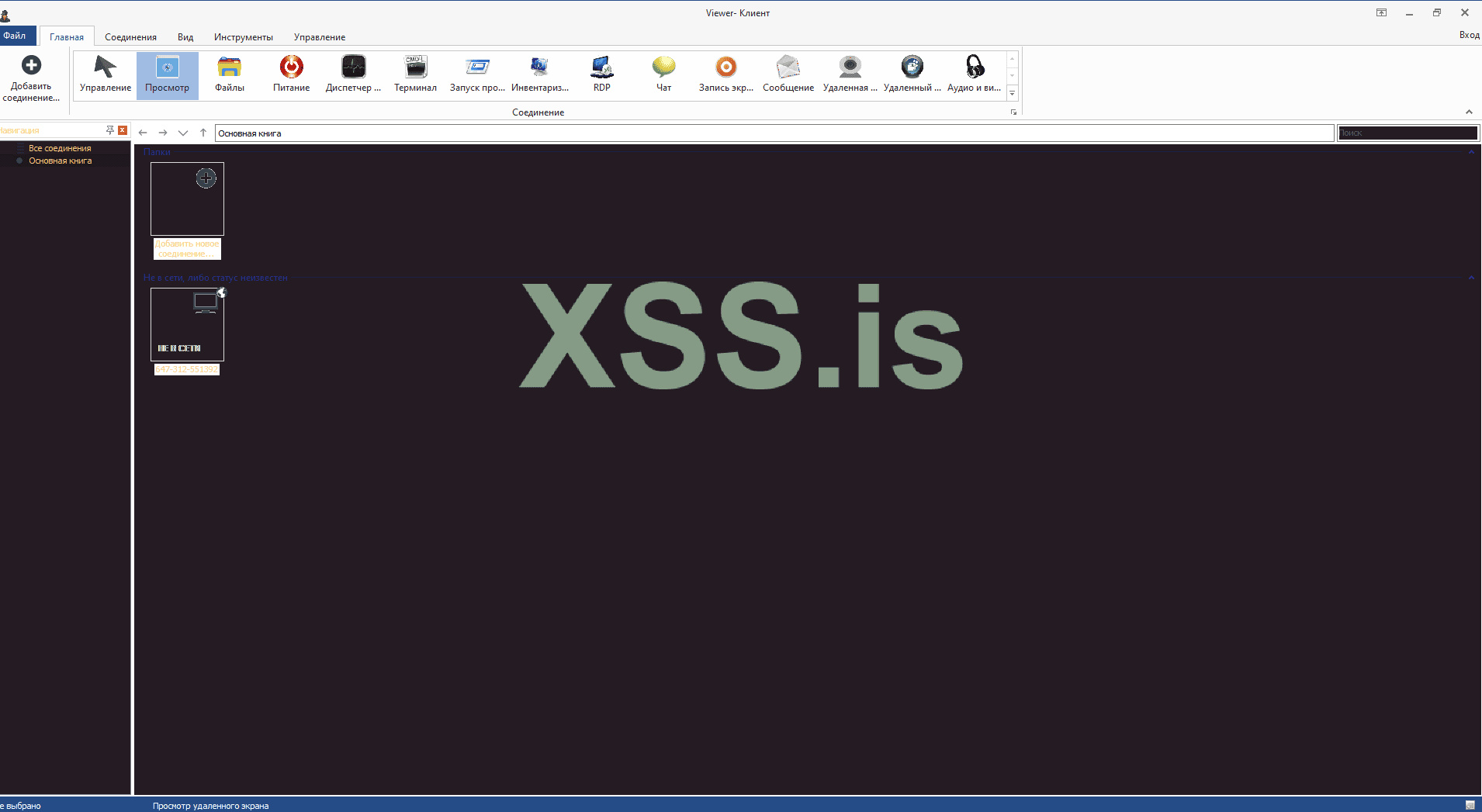Pin the navigation panel
Screen dimensions: 1482x812
110,130
